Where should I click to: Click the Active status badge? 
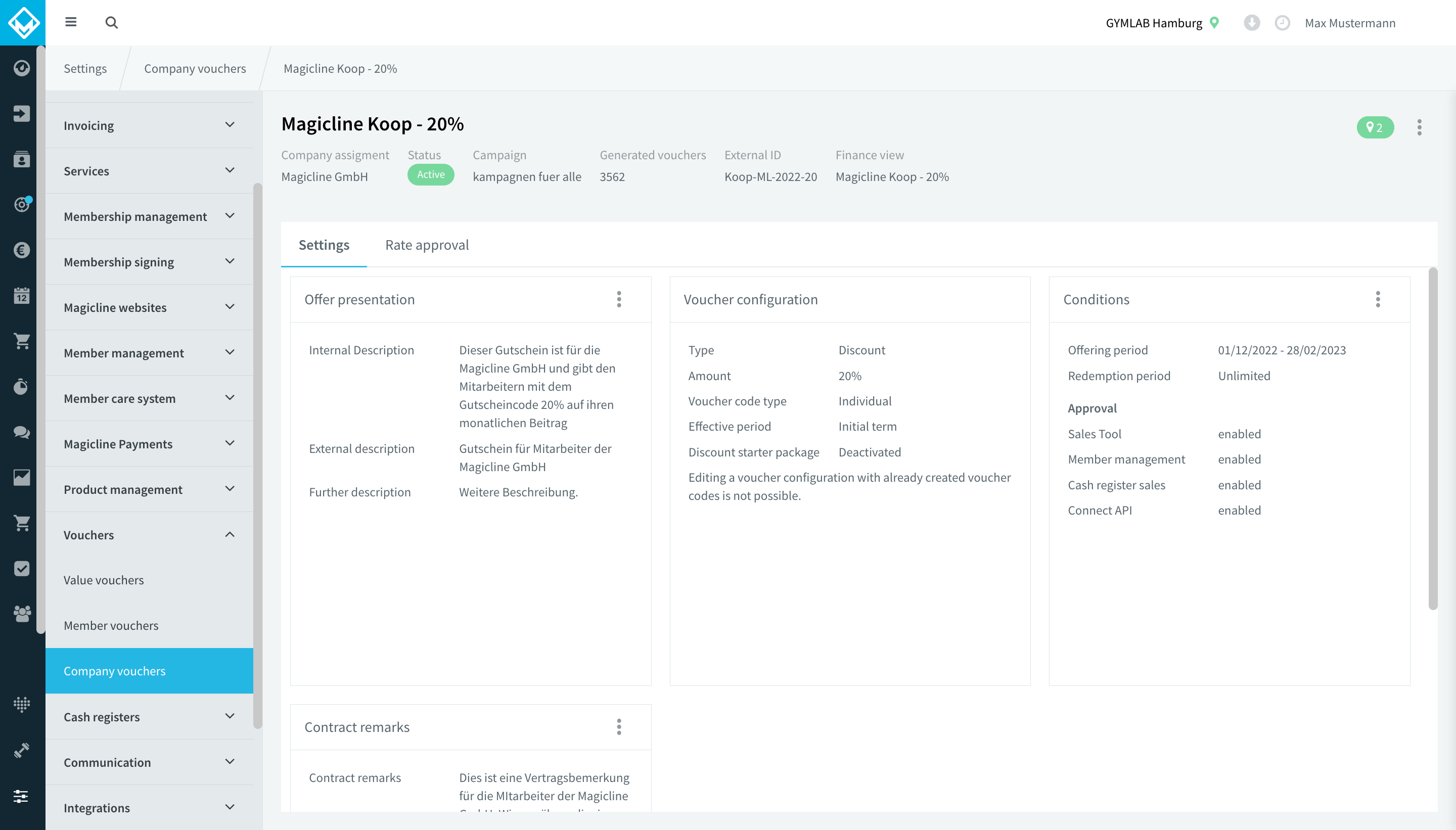430,174
